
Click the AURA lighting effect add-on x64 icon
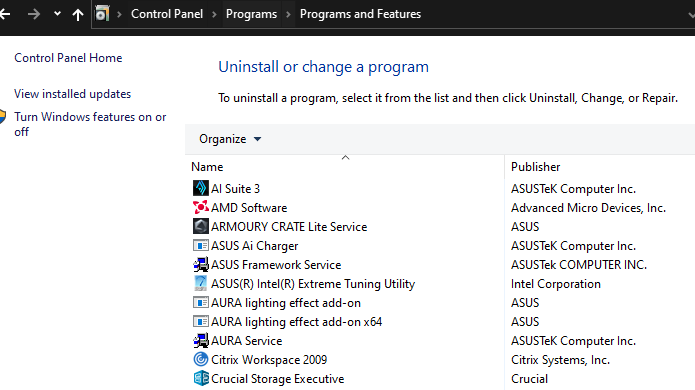[201, 322]
